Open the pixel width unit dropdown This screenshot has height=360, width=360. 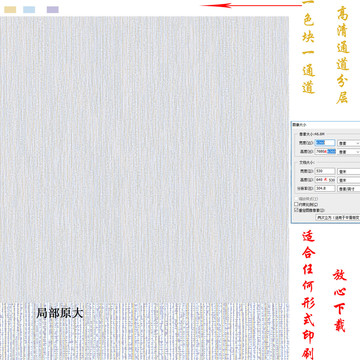[349, 143]
